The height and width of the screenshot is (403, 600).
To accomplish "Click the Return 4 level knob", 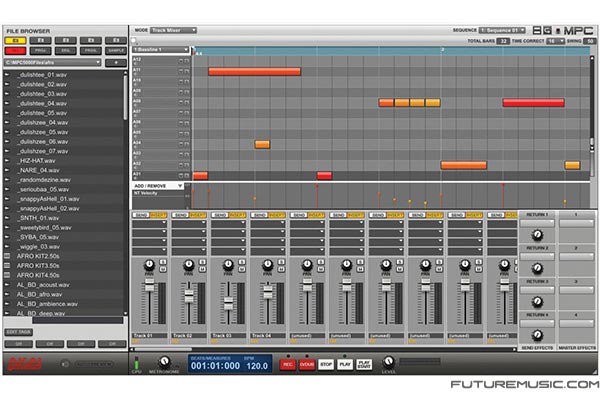I will point(537,335).
